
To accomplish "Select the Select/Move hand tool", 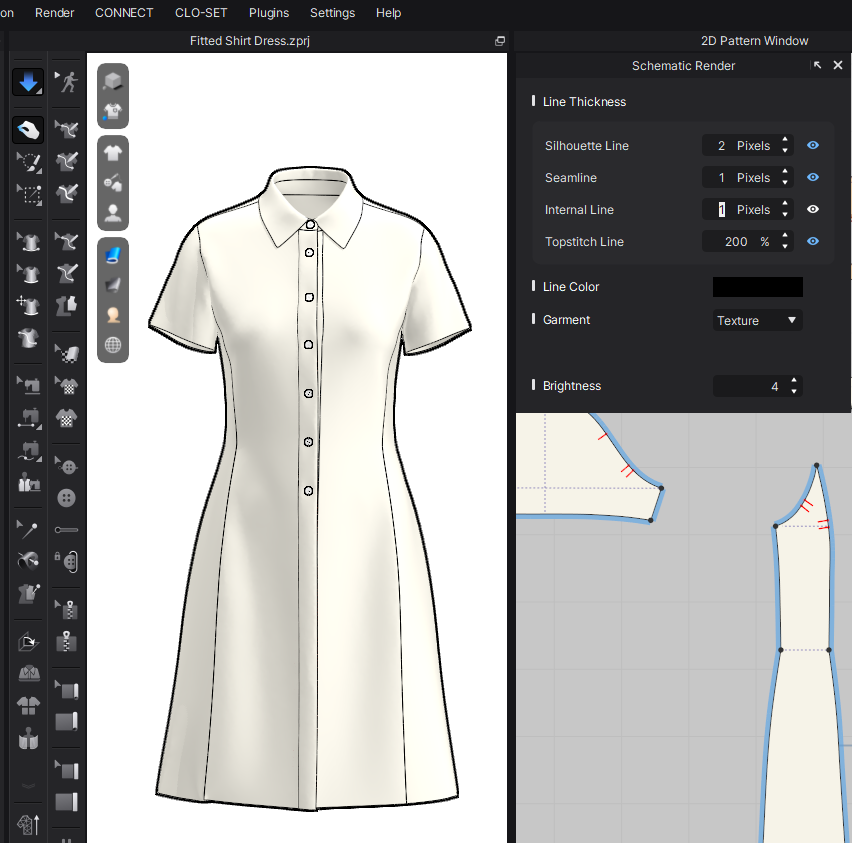I will [28, 130].
